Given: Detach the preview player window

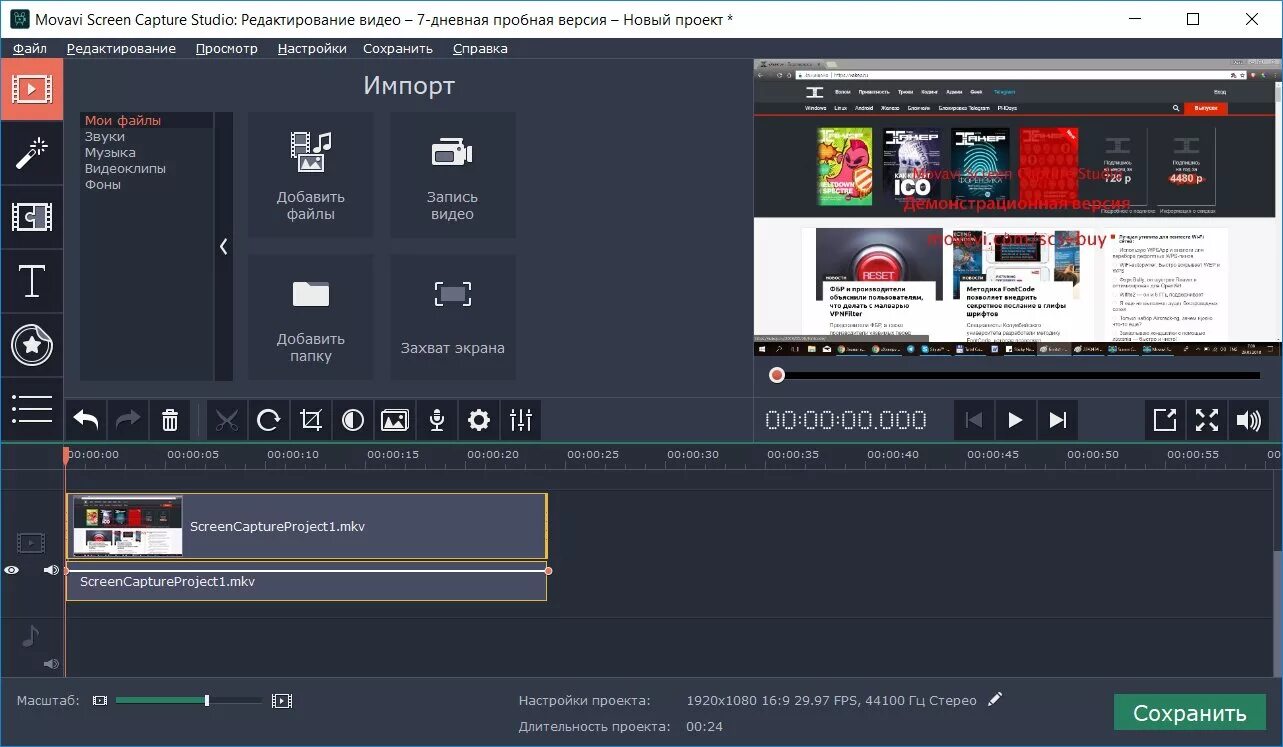Looking at the screenshot, I should click(1165, 420).
